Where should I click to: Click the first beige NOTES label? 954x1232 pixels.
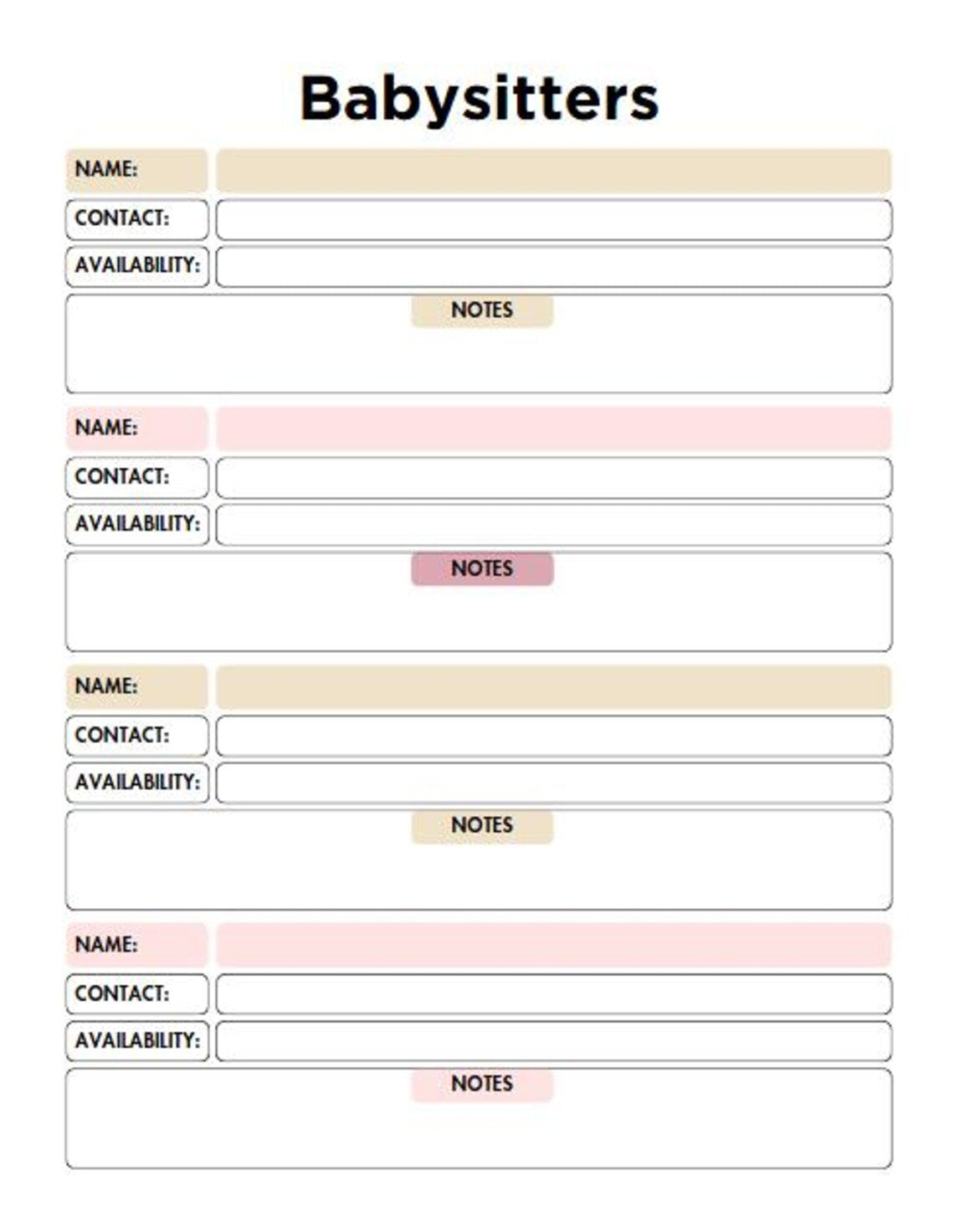tap(482, 311)
